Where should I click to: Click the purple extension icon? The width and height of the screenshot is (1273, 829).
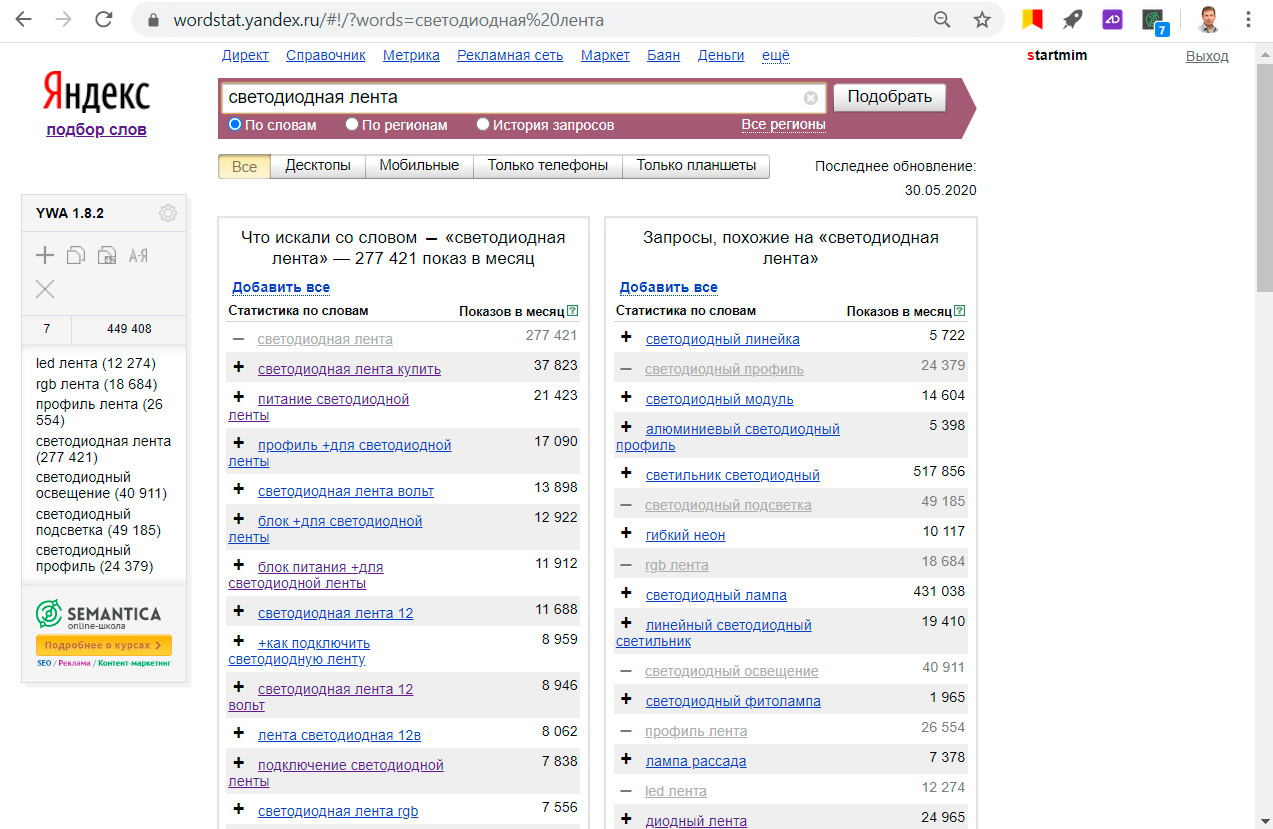(1112, 19)
